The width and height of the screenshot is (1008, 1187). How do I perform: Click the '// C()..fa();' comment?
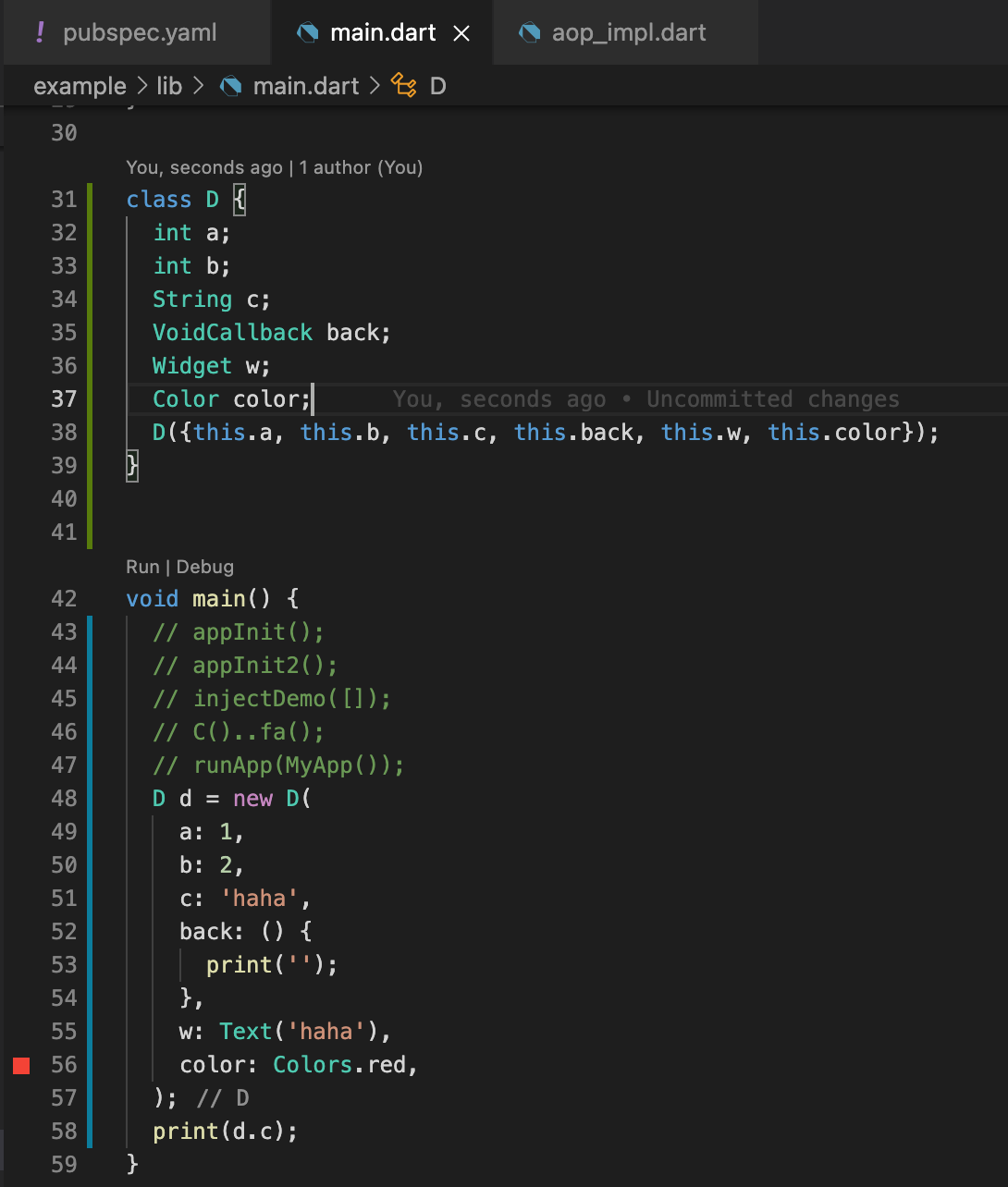coord(239,732)
